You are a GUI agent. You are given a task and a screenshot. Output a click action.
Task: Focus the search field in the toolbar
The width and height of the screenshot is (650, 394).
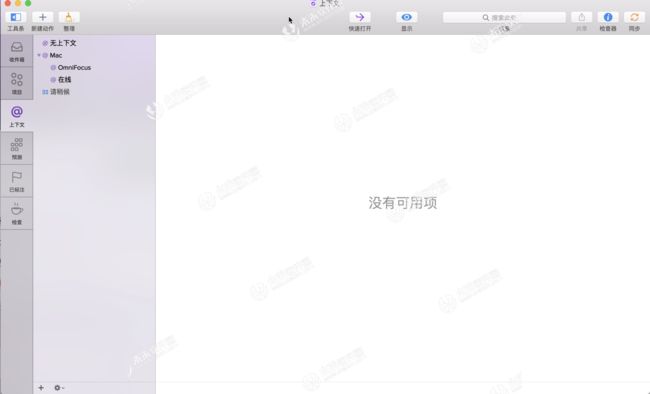coord(504,17)
